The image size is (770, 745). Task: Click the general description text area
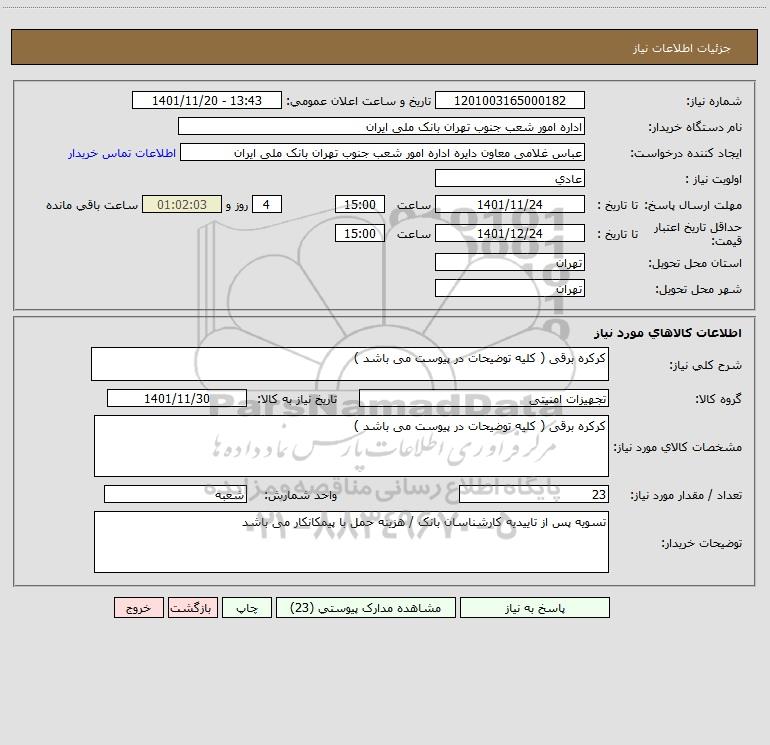pyautogui.click(x=350, y=364)
